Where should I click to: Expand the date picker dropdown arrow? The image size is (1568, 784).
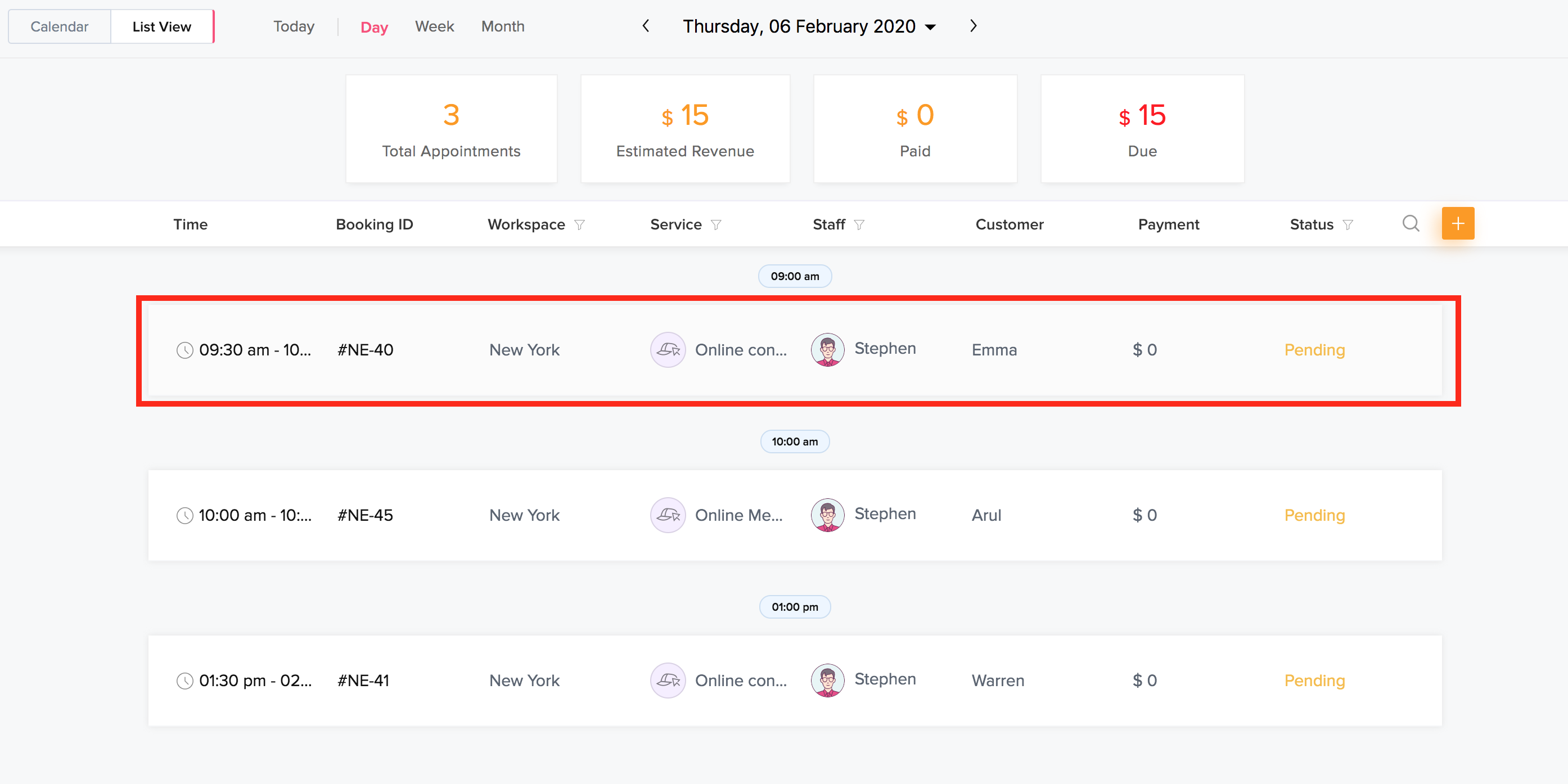click(x=930, y=28)
